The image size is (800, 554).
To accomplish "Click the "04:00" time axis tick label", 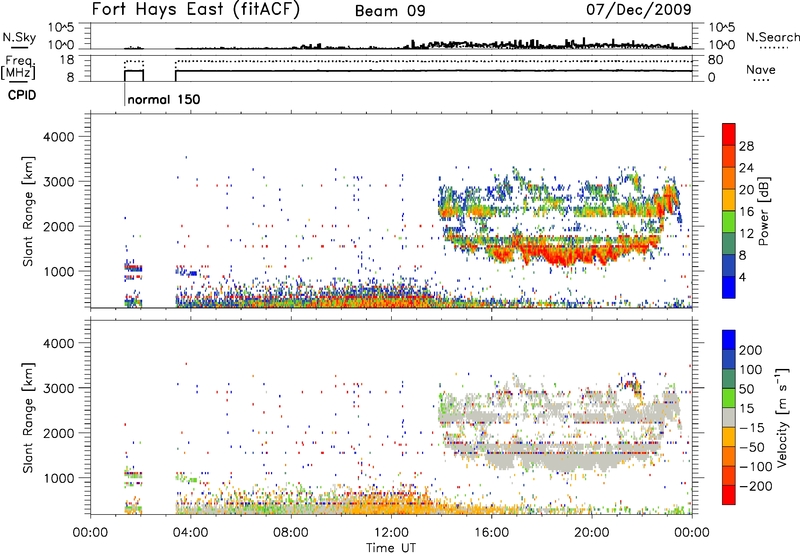I will [190, 533].
